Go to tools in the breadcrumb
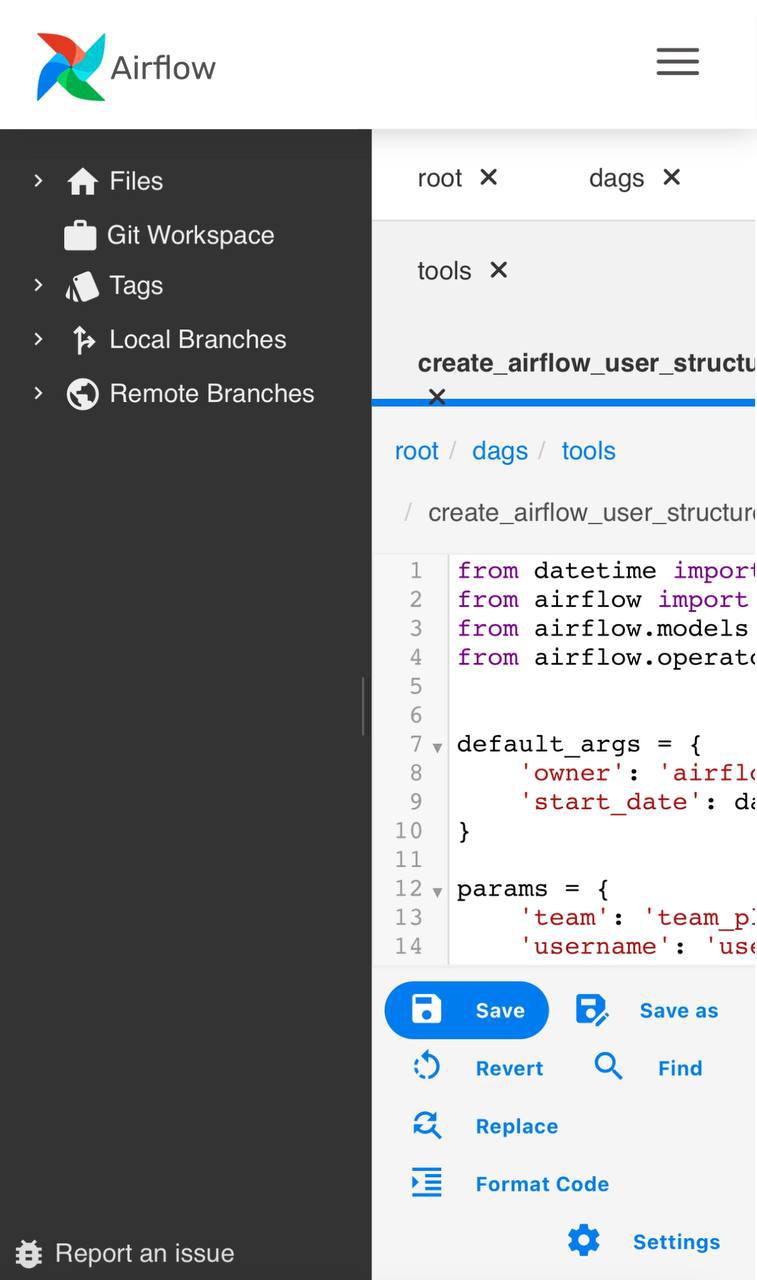The width and height of the screenshot is (757, 1280). (x=588, y=451)
